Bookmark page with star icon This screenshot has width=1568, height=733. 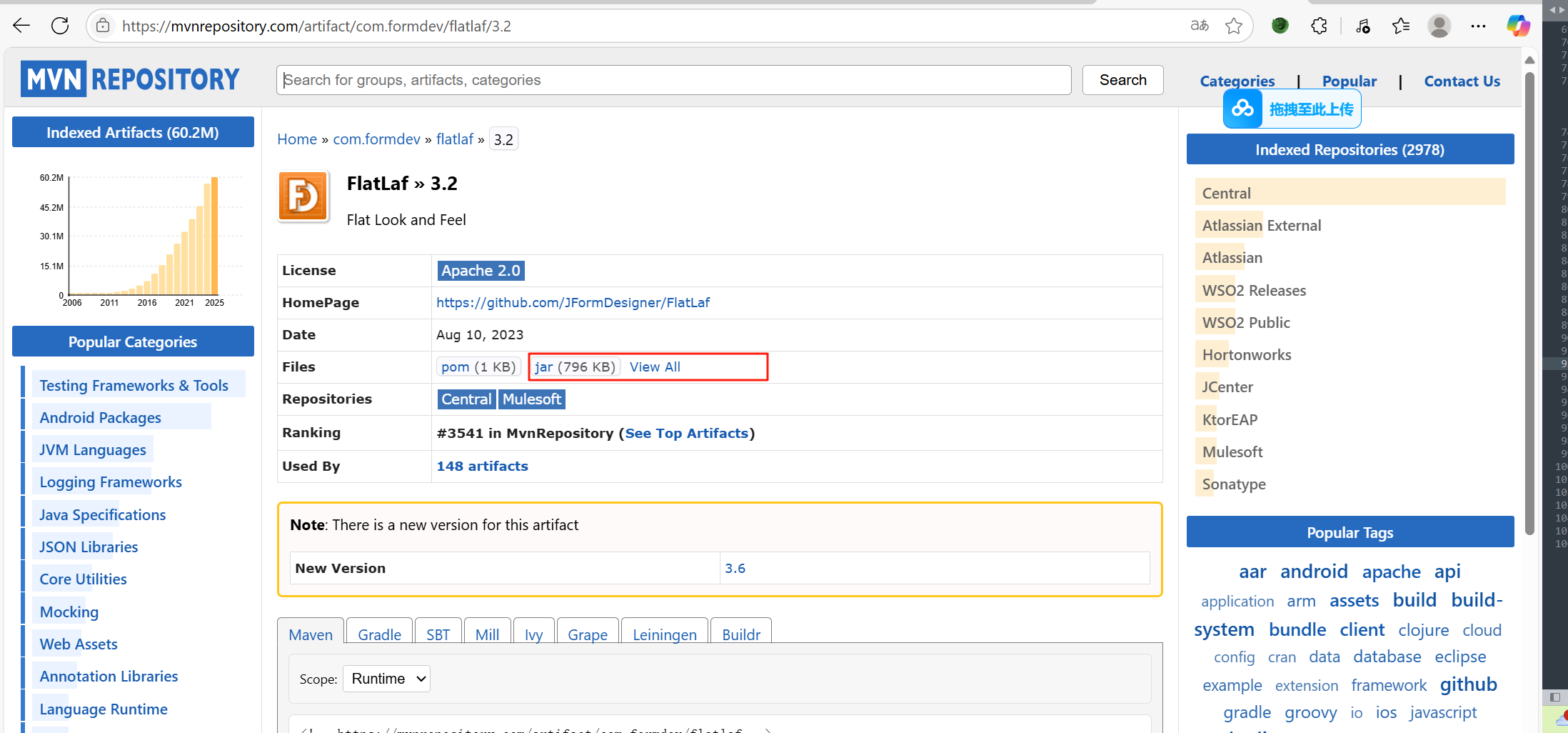1234,26
